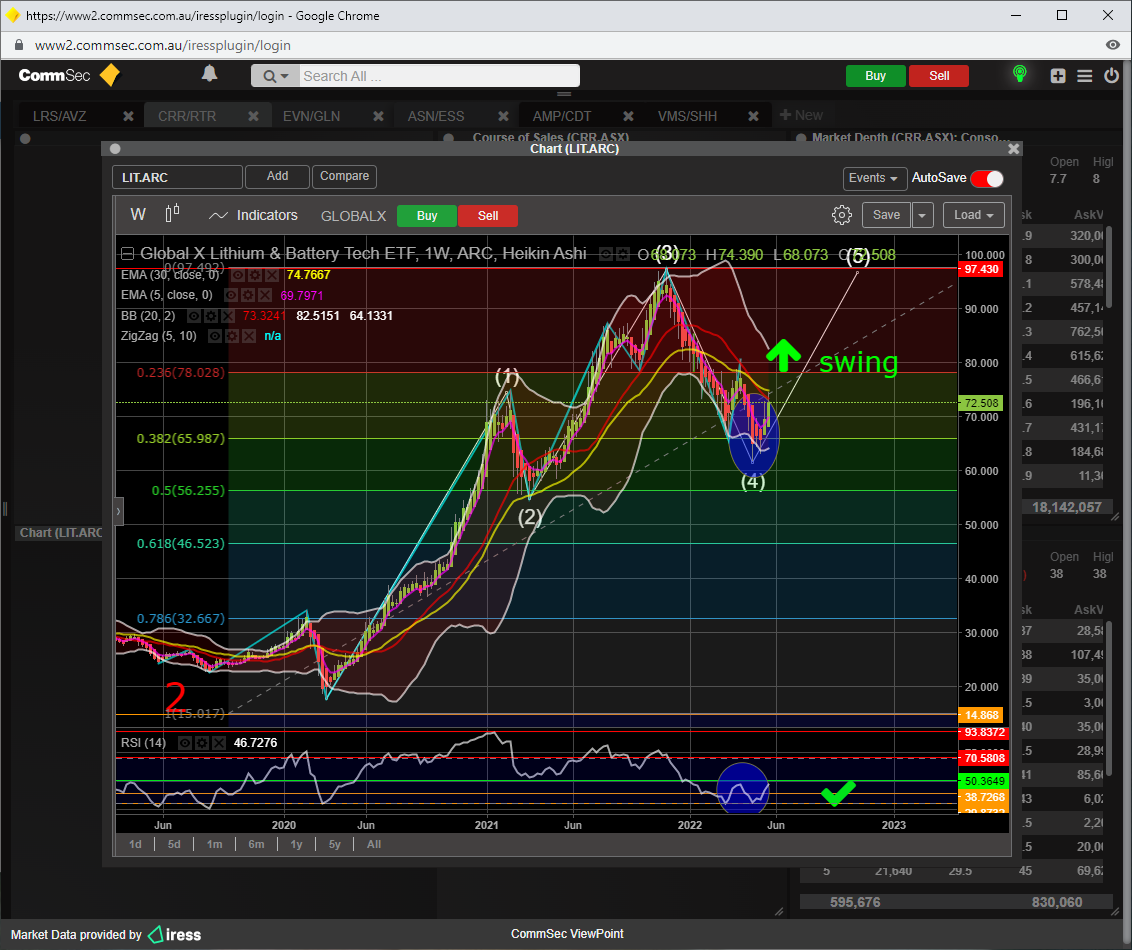Click the chart settings gear icon
This screenshot has width=1132, height=950.
point(841,215)
